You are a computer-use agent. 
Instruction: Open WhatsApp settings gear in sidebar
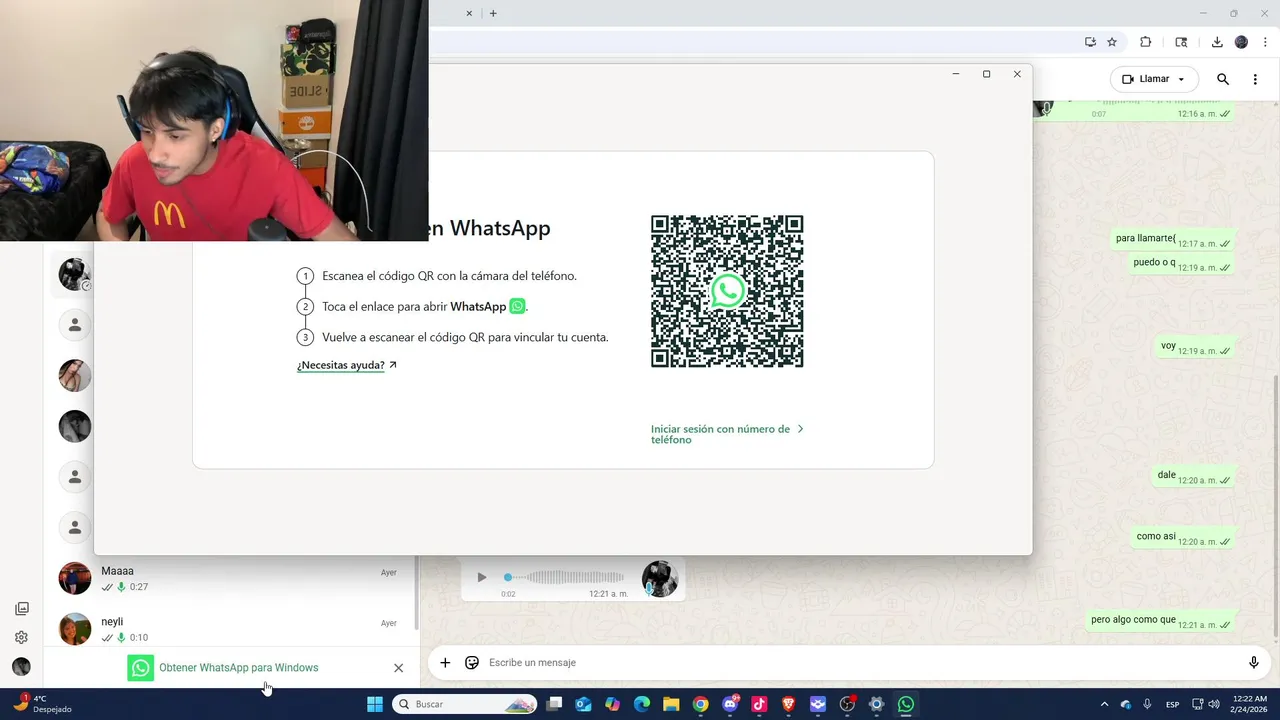click(x=21, y=637)
